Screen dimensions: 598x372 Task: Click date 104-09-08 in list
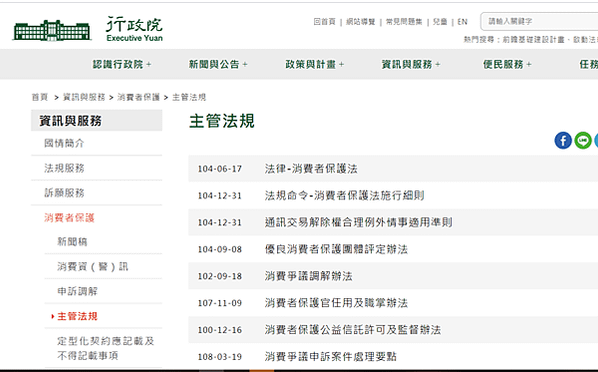(220, 250)
